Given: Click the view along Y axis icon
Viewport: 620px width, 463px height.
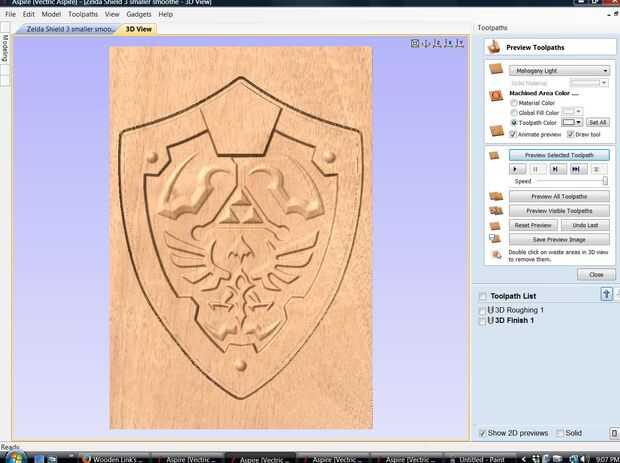Looking at the screenshot, I should click(x=459, y=43).
